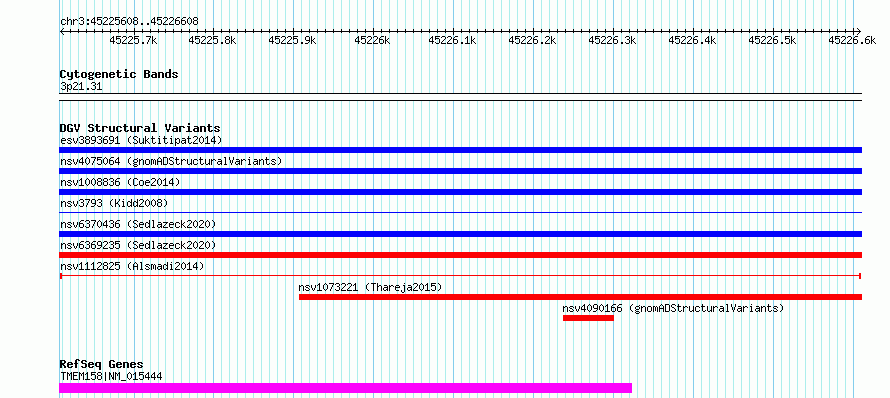Click the esv3893691 (Suktitipat2014) label
The height and width of the screenshot is (398, 890).
point(141,140)
